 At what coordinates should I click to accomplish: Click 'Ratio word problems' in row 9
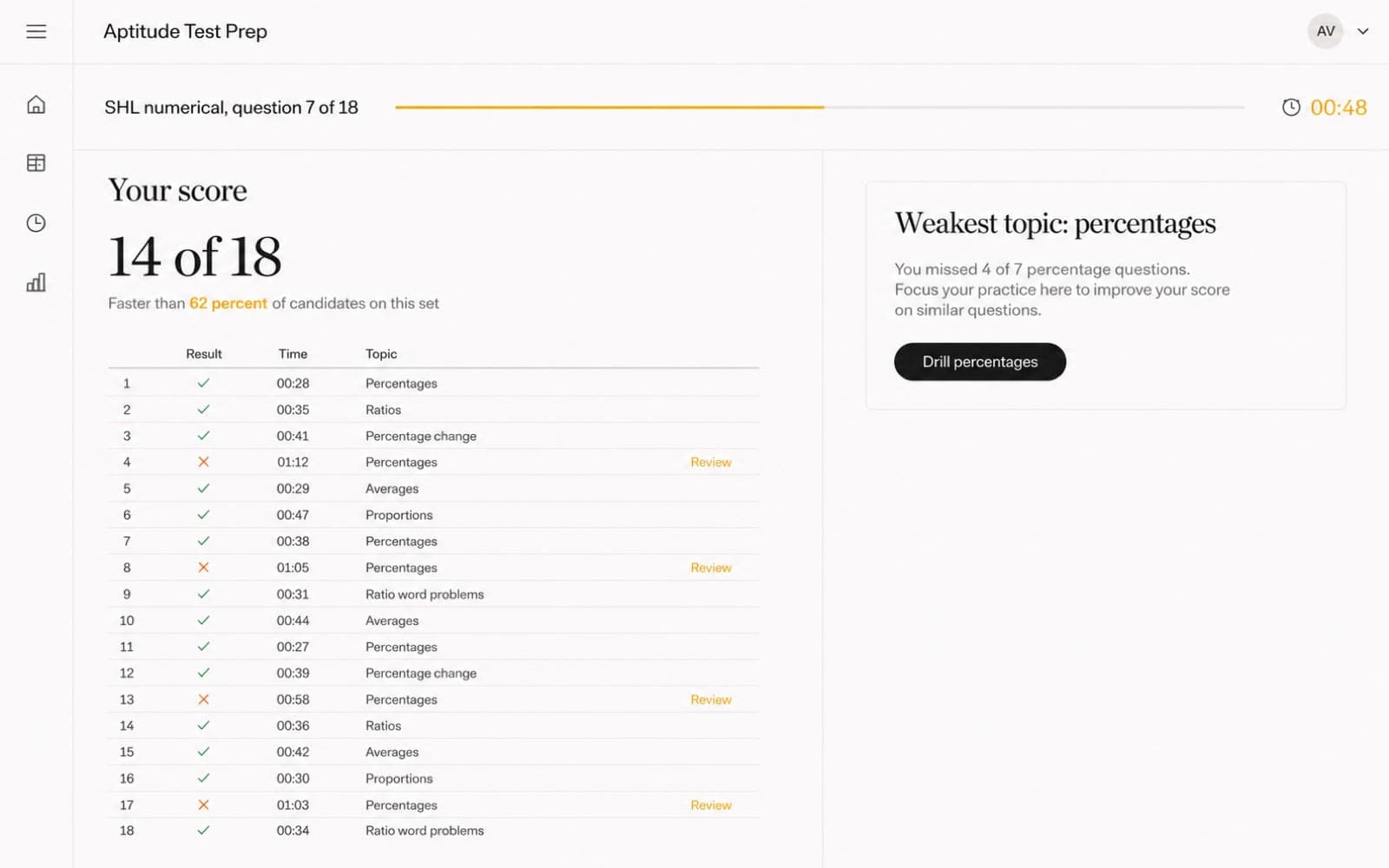[425, 595]
